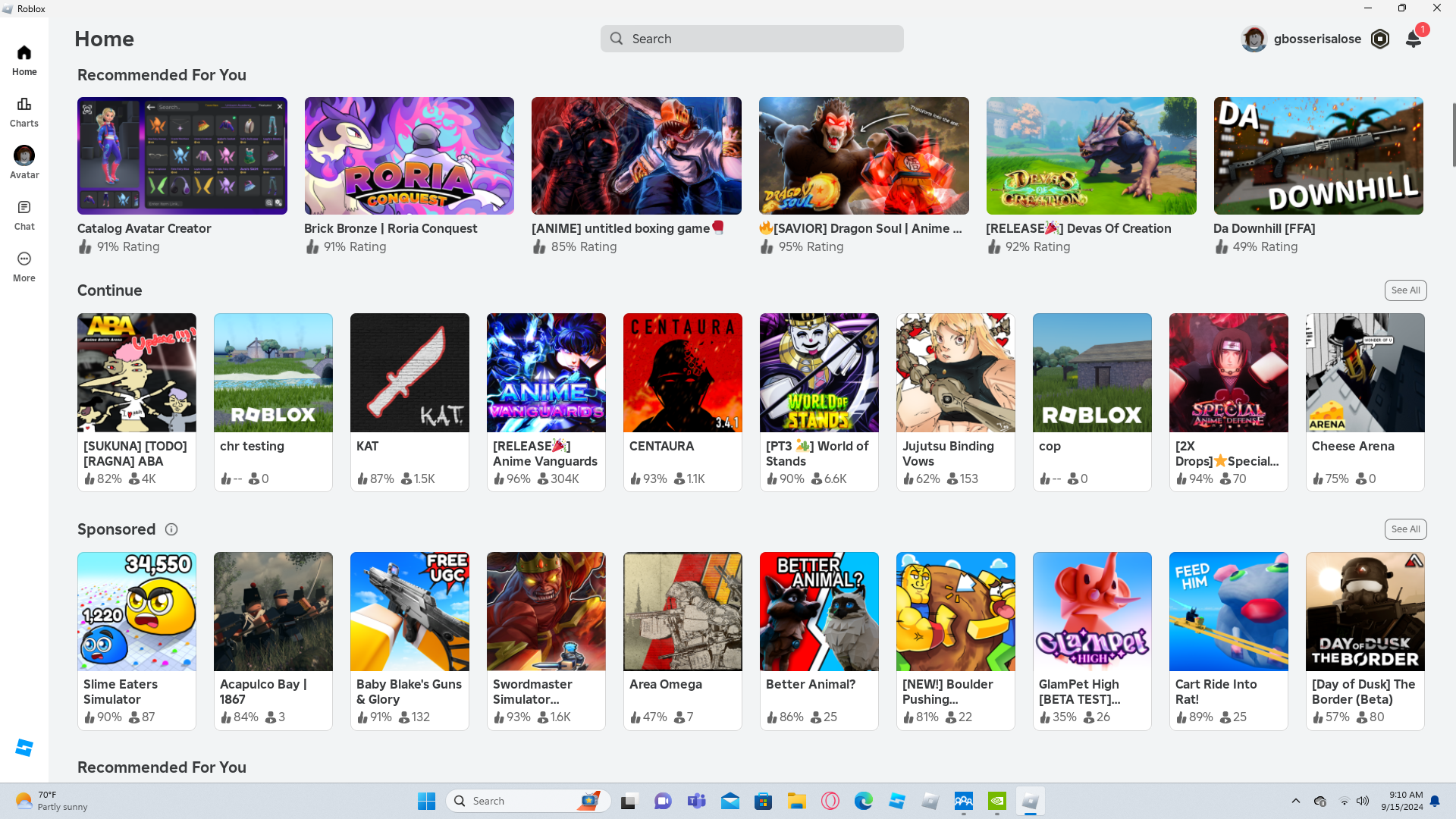Screen dimensions: 1456x819
Task: Open Opera browser from taskbar
Action: click(x=830, y=801)
